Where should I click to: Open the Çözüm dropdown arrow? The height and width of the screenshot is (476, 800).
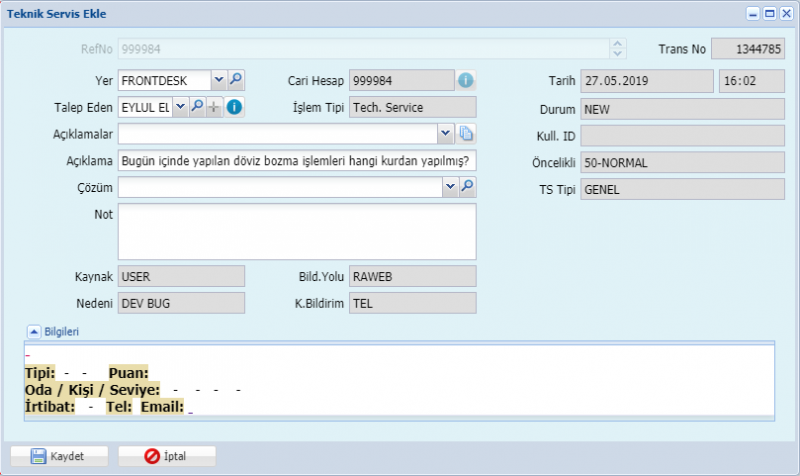tap(450, 187)
